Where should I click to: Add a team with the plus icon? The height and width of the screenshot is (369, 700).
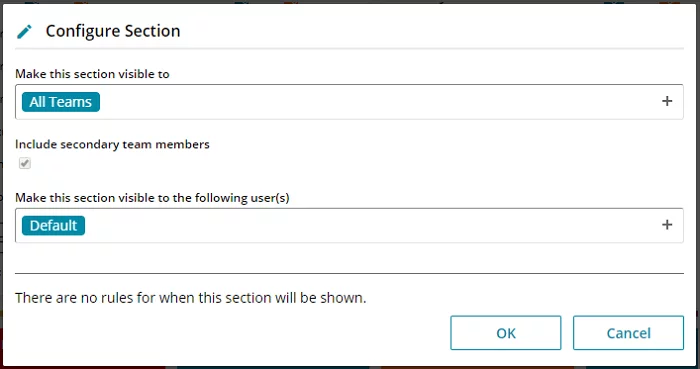pos(667,101)
